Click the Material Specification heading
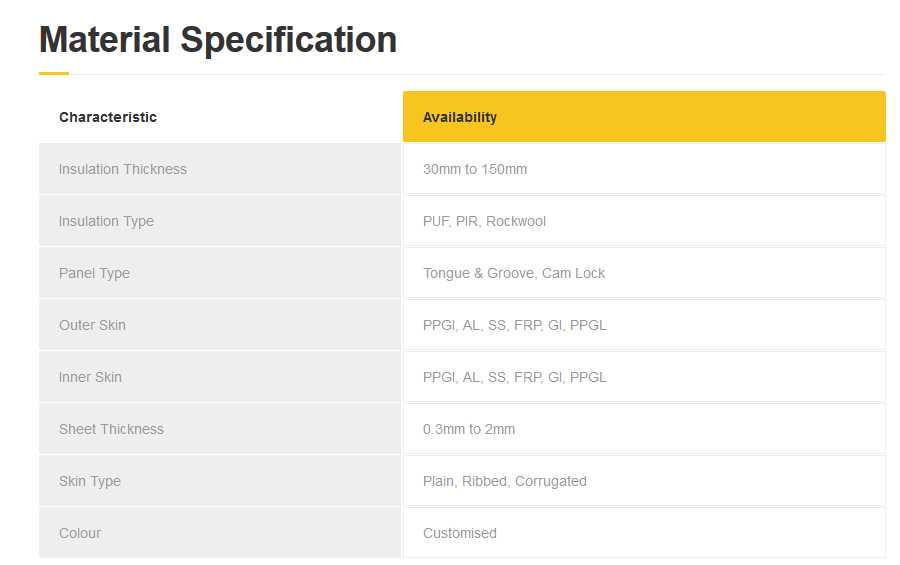Viewport: 900px width, 565px height. click(218, 40)
